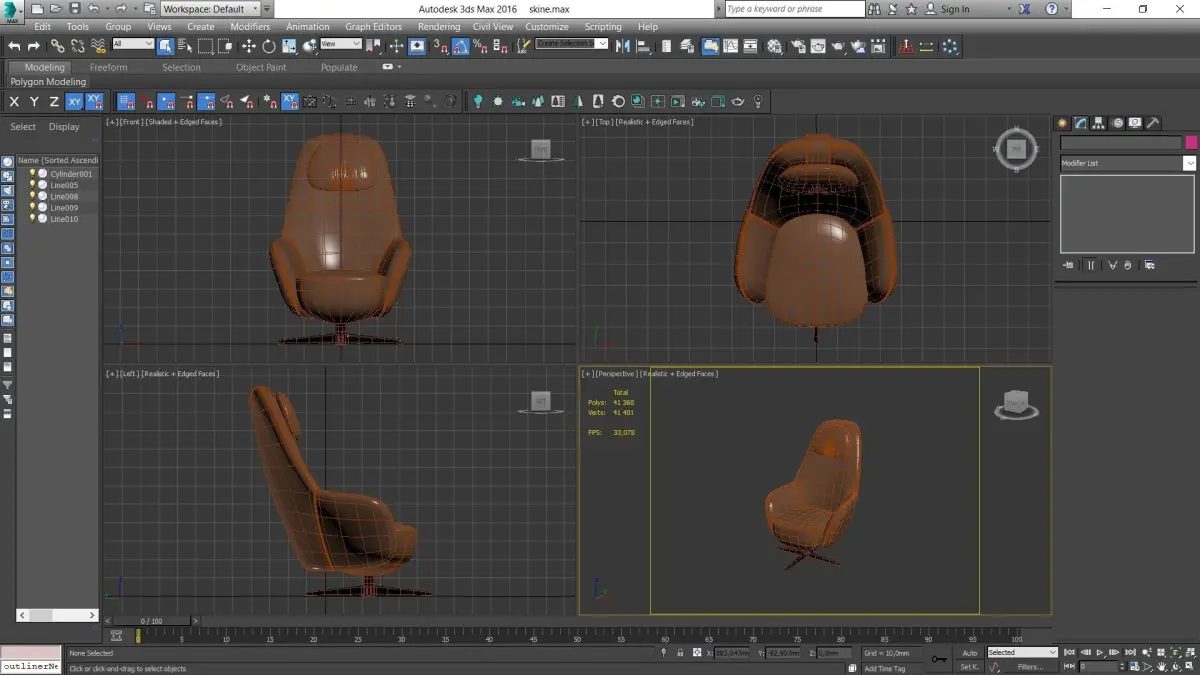
Task: Open Render Setup teapot icon
Action: click(797, 46)
